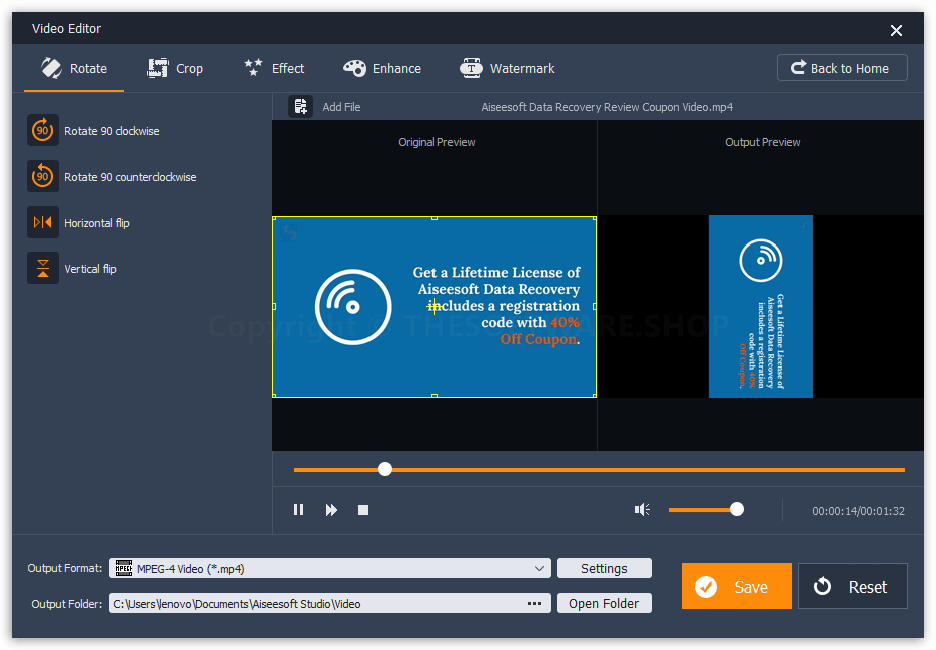Click the Horizontal flip icon
The width and height of the screenshot is (936, 650).
pos(42,222)
